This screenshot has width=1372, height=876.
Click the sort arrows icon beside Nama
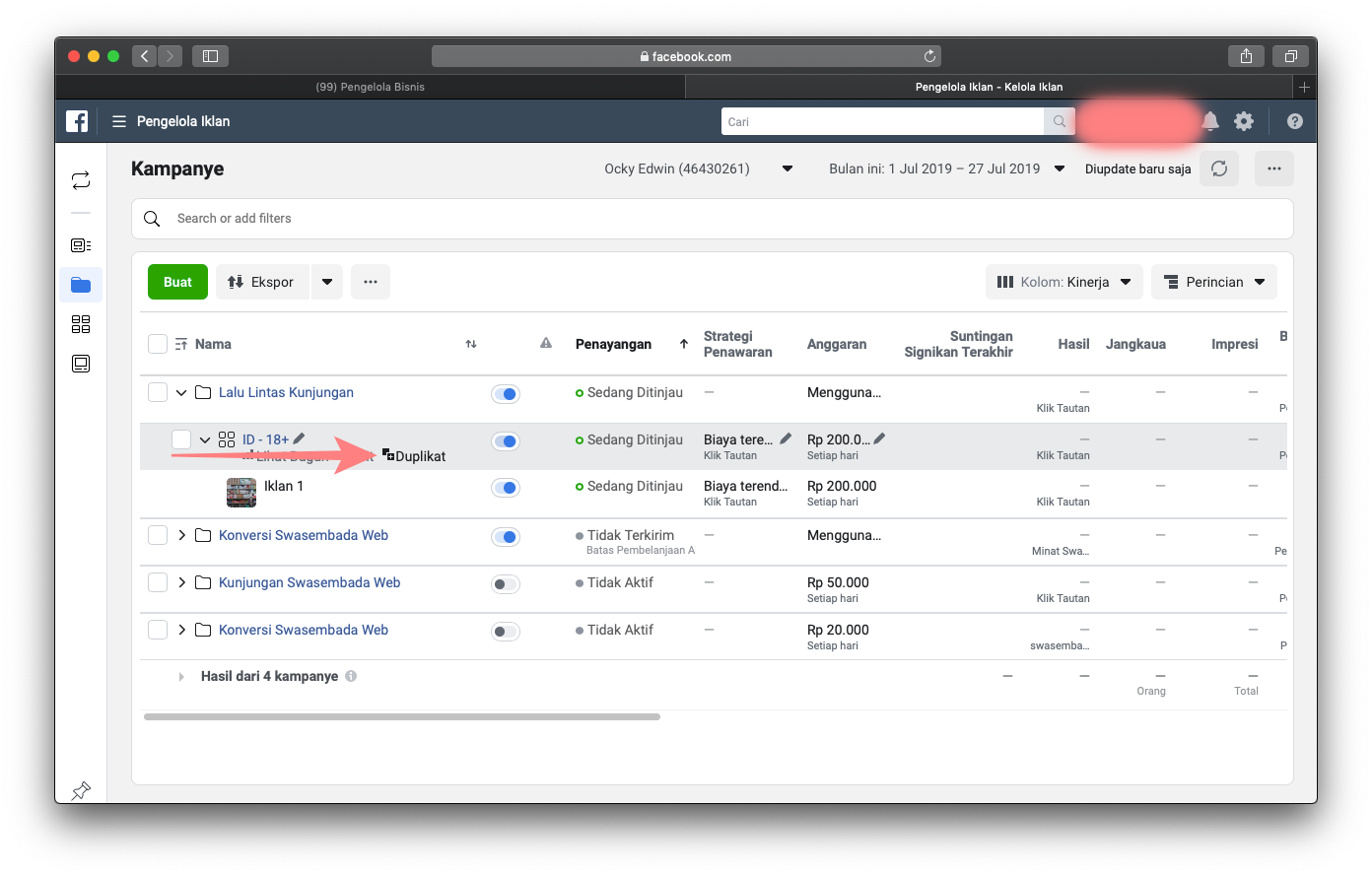coord(471,344)
